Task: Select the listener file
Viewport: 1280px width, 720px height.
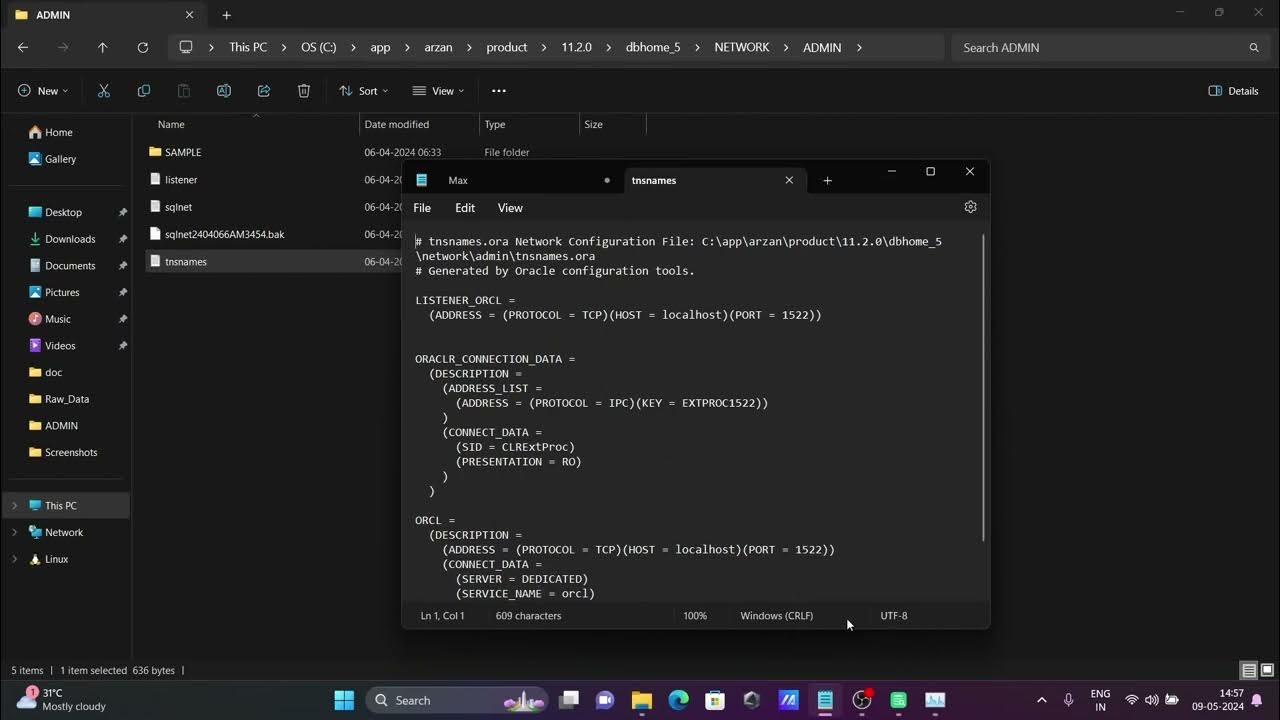Action: 181,180
